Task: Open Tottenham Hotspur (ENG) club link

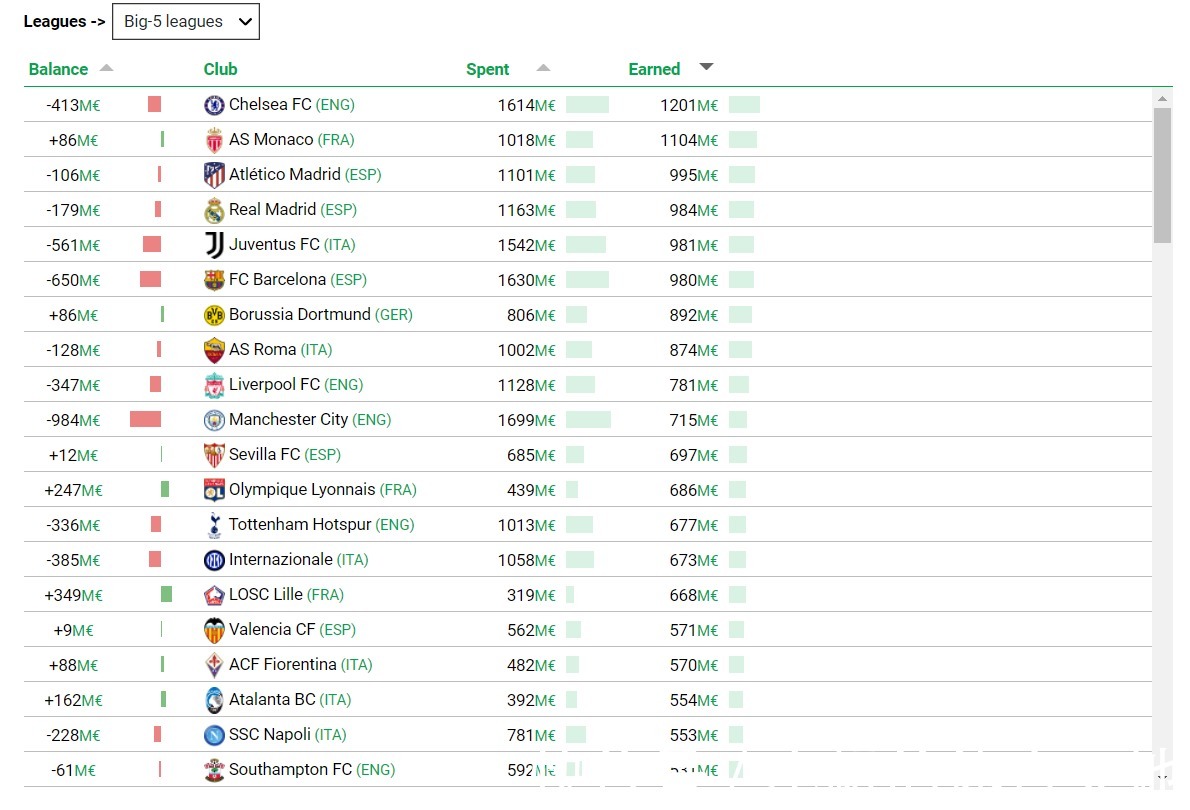Action: click(x=321, y=525)
